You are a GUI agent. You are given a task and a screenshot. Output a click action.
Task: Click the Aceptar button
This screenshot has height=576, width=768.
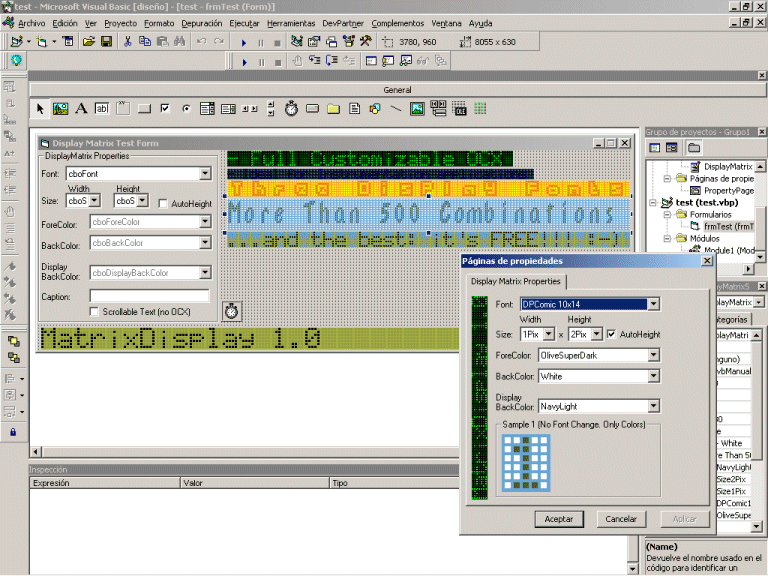point(559,519)
